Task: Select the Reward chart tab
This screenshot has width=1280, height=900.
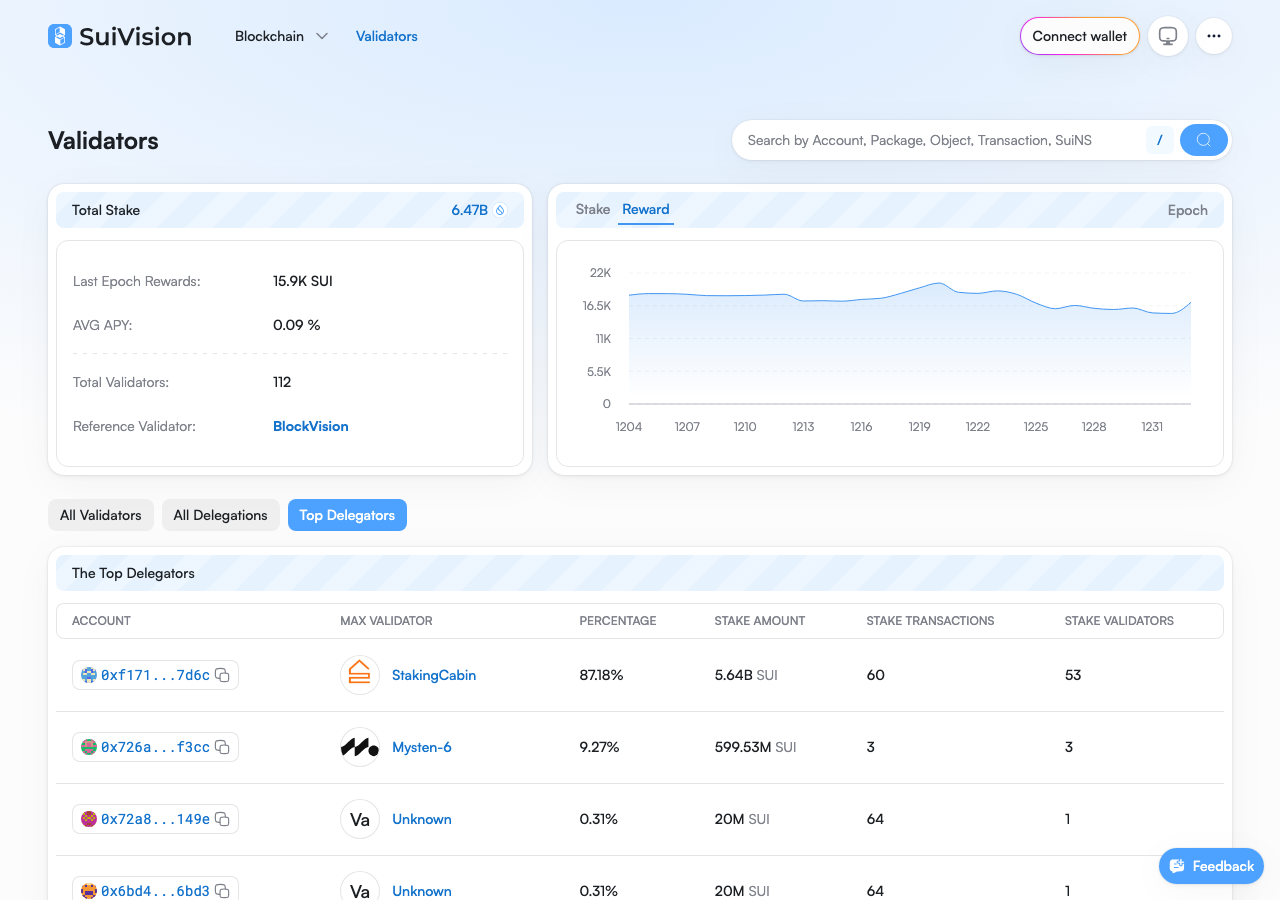Action: tap(646, 209)
